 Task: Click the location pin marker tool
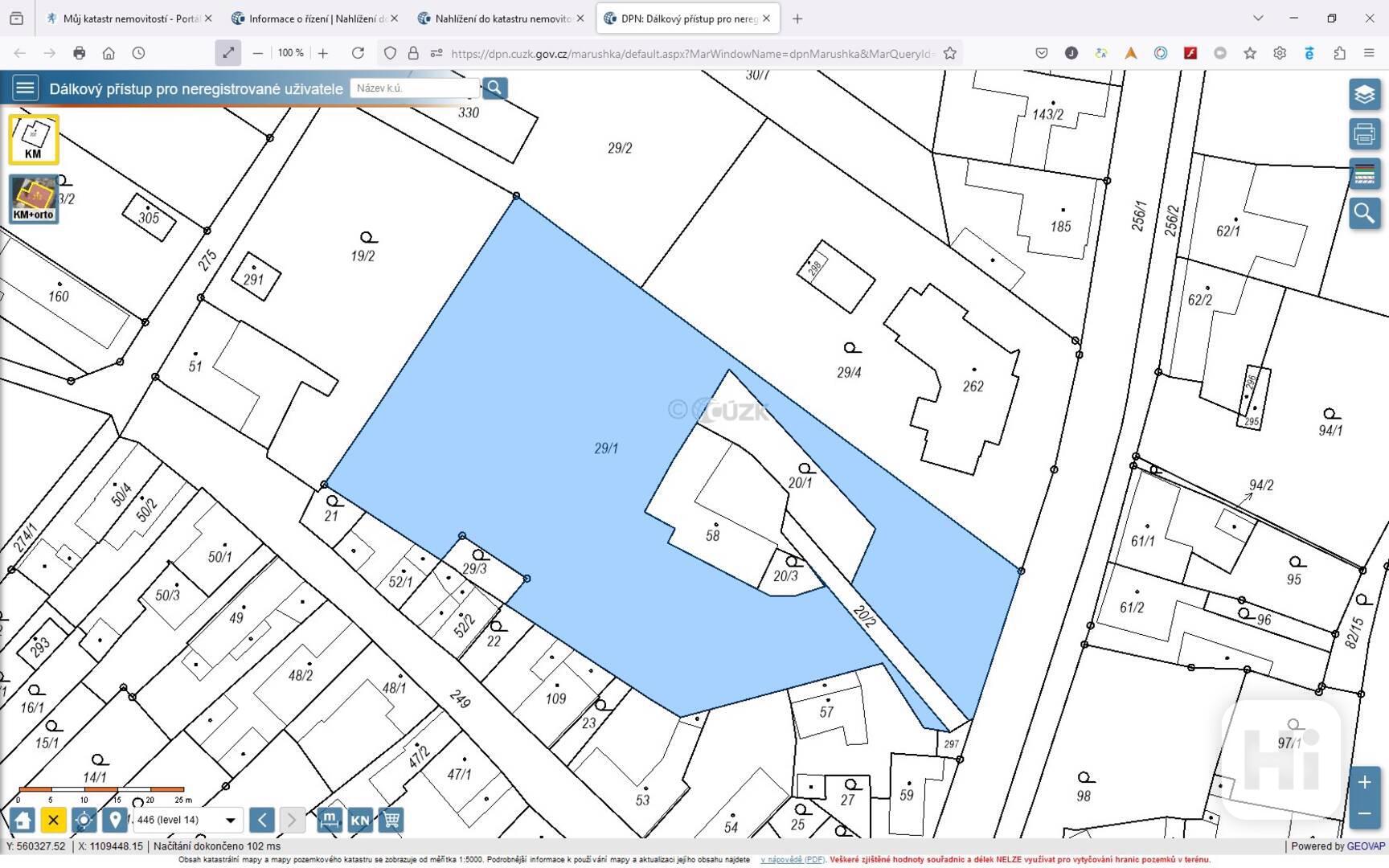[115, 820]
